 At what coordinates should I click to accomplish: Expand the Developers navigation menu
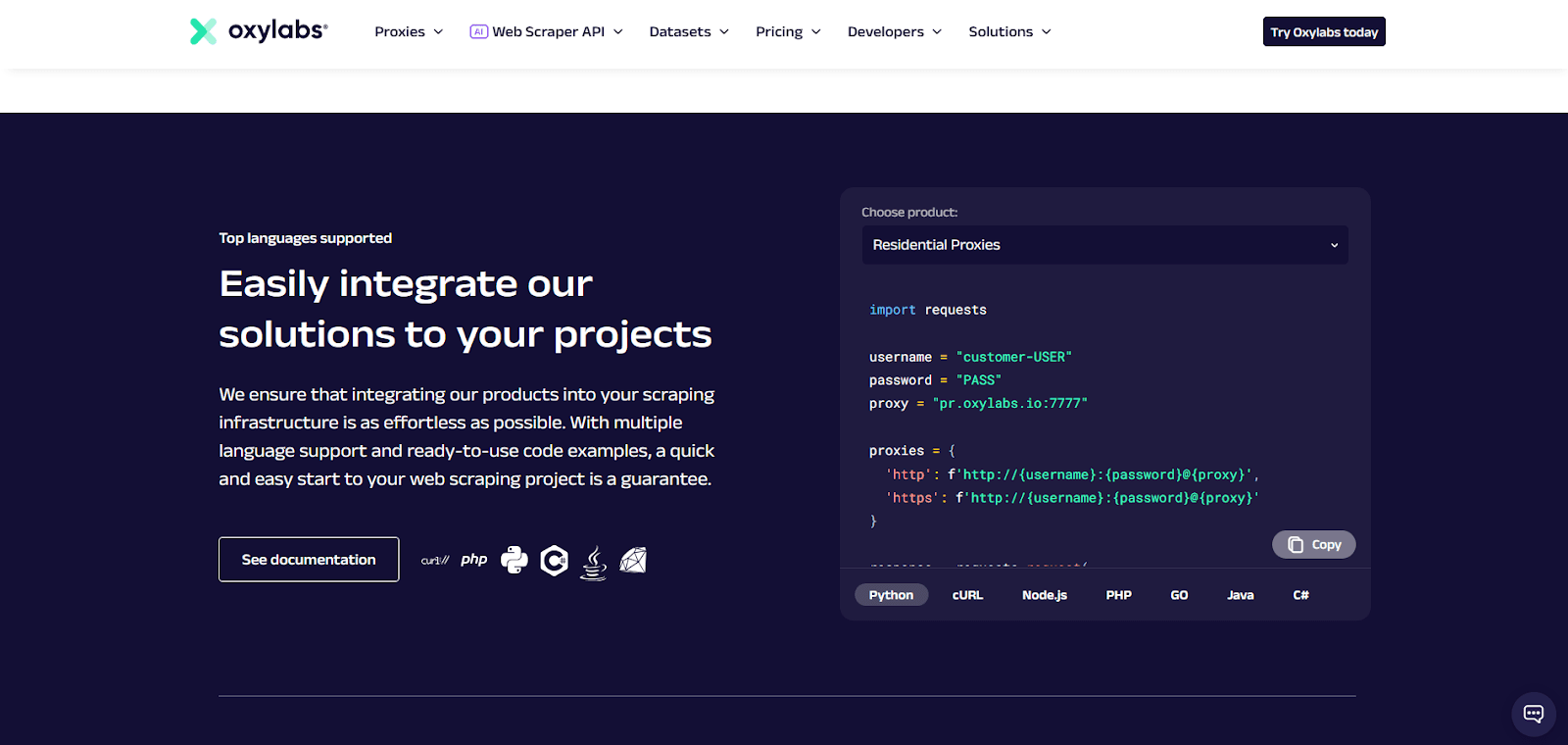click(895, 31)
